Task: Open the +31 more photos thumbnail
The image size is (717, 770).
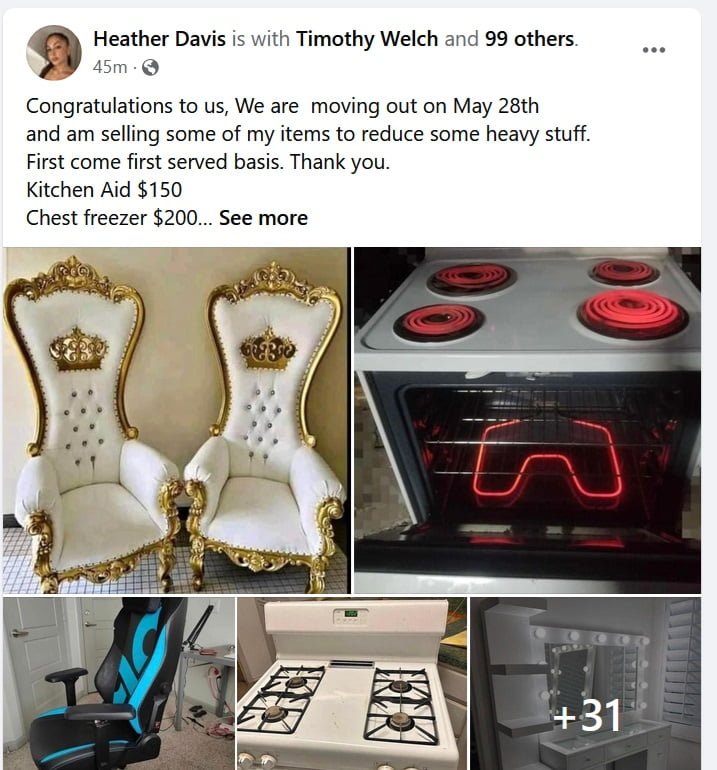Action: point(585,684)
